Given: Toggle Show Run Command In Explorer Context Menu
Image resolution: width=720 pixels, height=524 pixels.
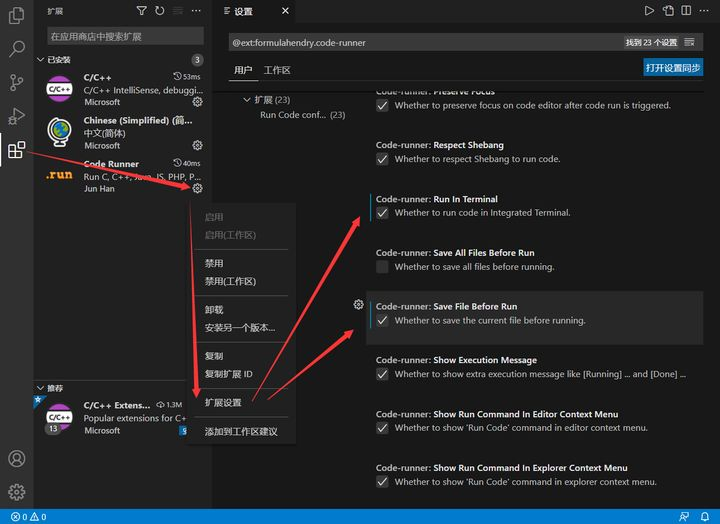Looking at the screenshot, I should pyautogui.click(x=382, y=482).
